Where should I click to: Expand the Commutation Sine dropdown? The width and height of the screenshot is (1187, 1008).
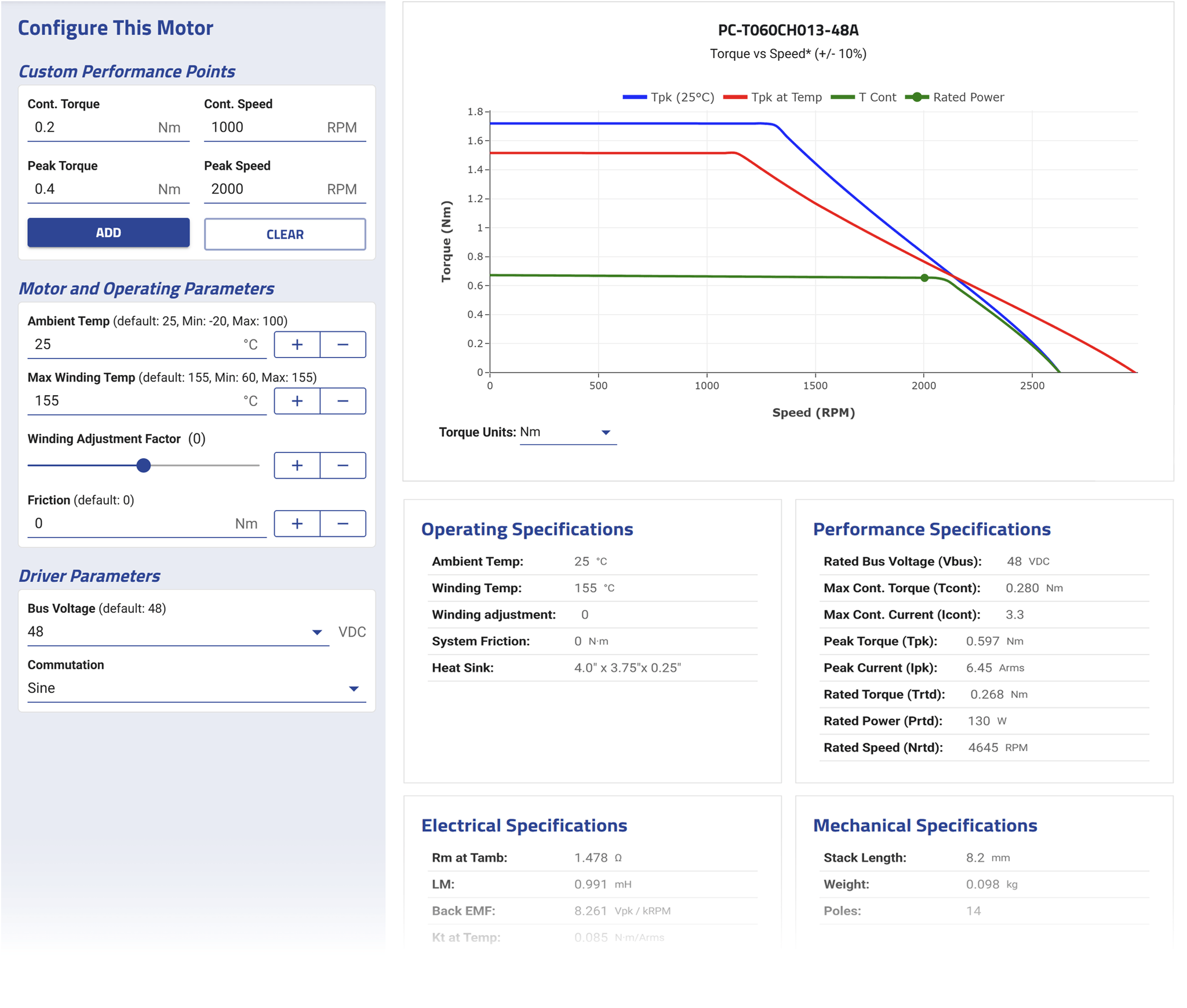click(196, 688)
